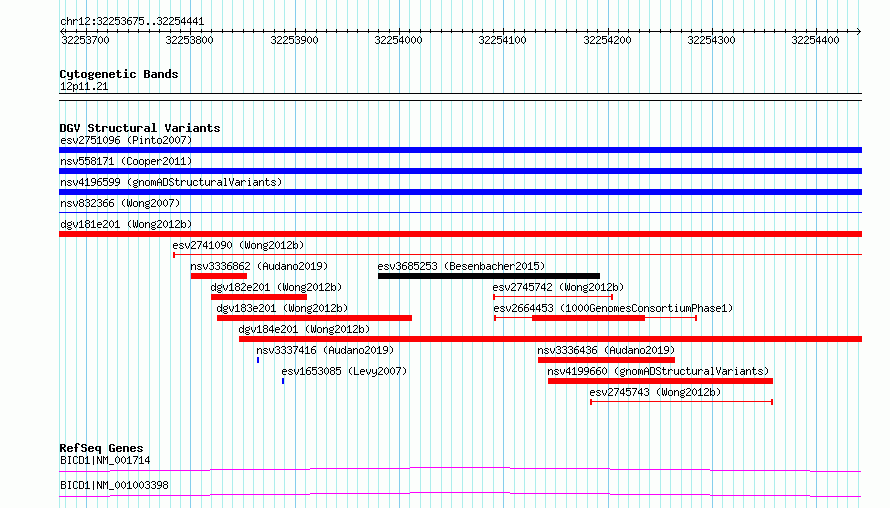The width and height of the screenshot is (890, 508).
Task: Select the 12p11.21 band label
Action: pos(84,86)
